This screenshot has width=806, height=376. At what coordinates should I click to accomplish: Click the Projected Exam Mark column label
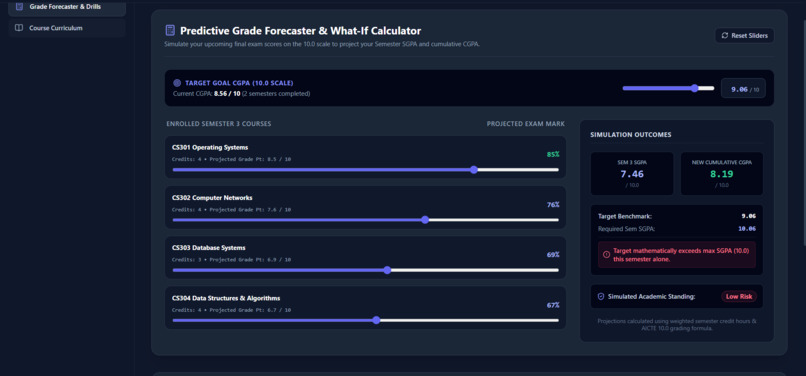point(525,124)
